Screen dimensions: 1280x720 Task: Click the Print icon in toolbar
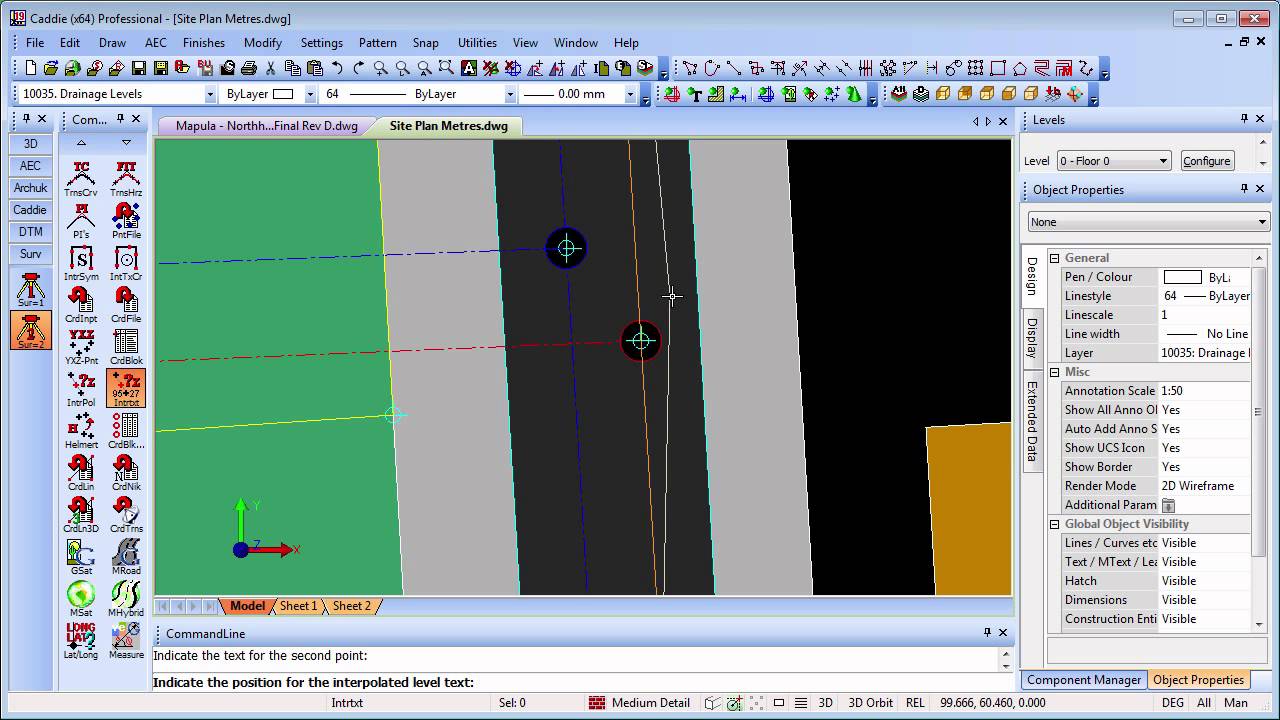(249, 68)
